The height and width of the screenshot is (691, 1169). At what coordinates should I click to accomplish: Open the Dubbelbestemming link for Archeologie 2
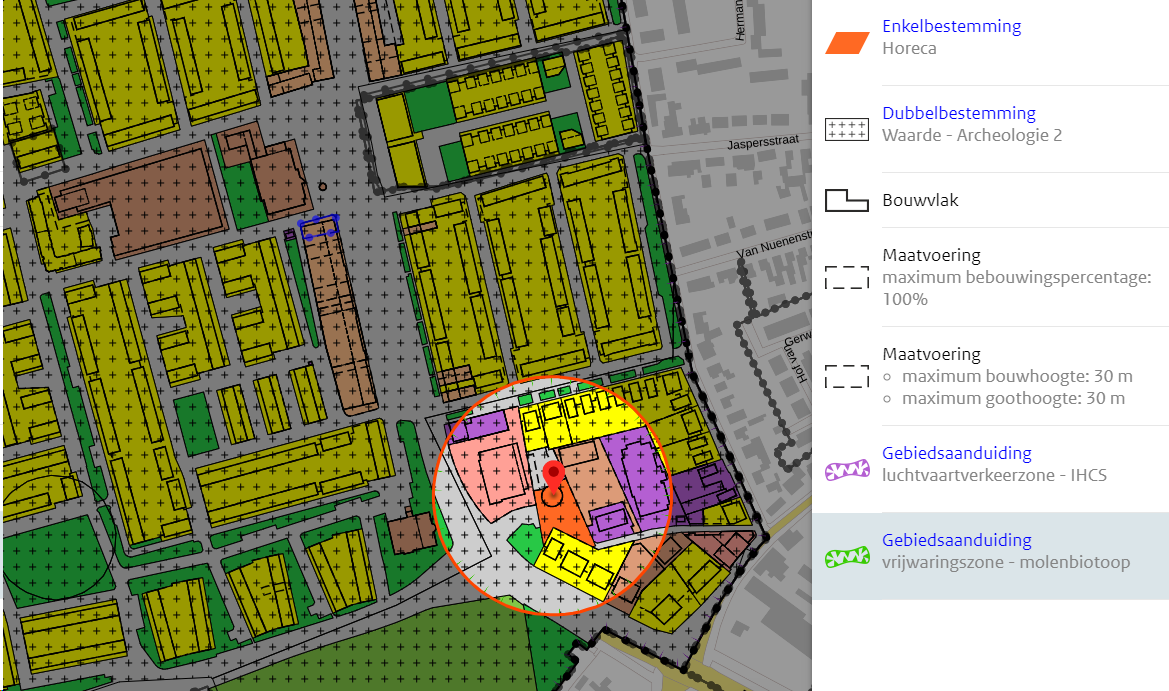[x=959, y=113]
